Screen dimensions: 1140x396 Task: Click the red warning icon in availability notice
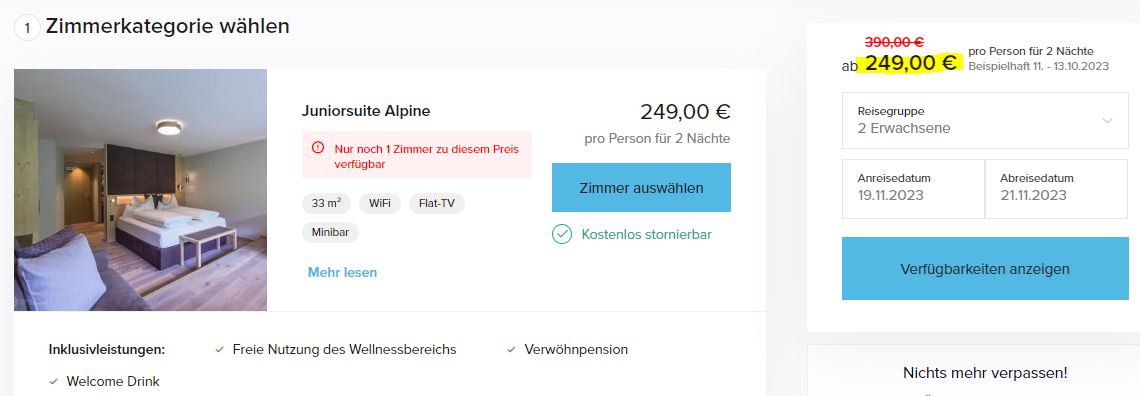[x=318, y=148]
